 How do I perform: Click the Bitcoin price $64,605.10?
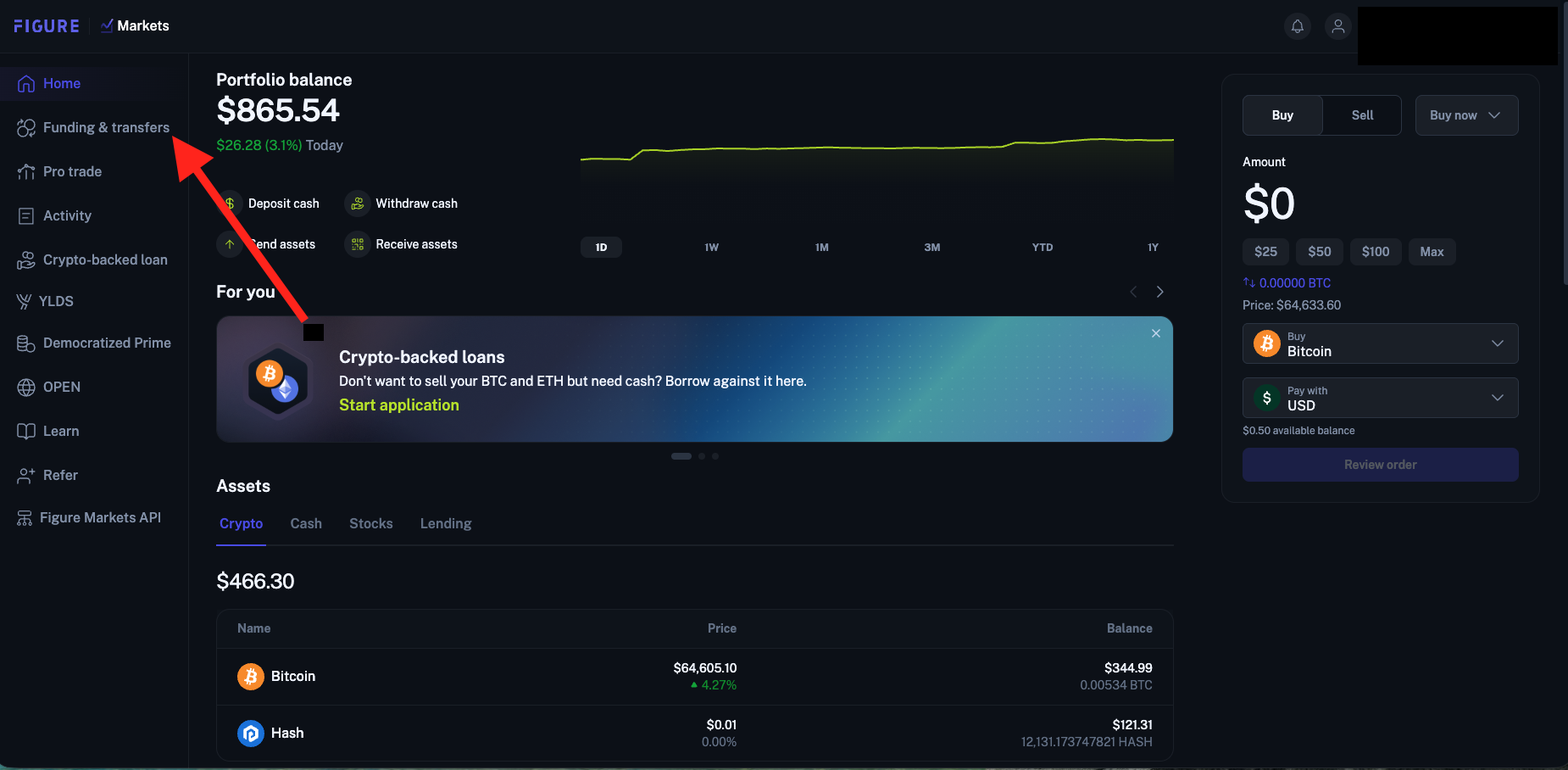pyautogui.click(x=705, y=668)
